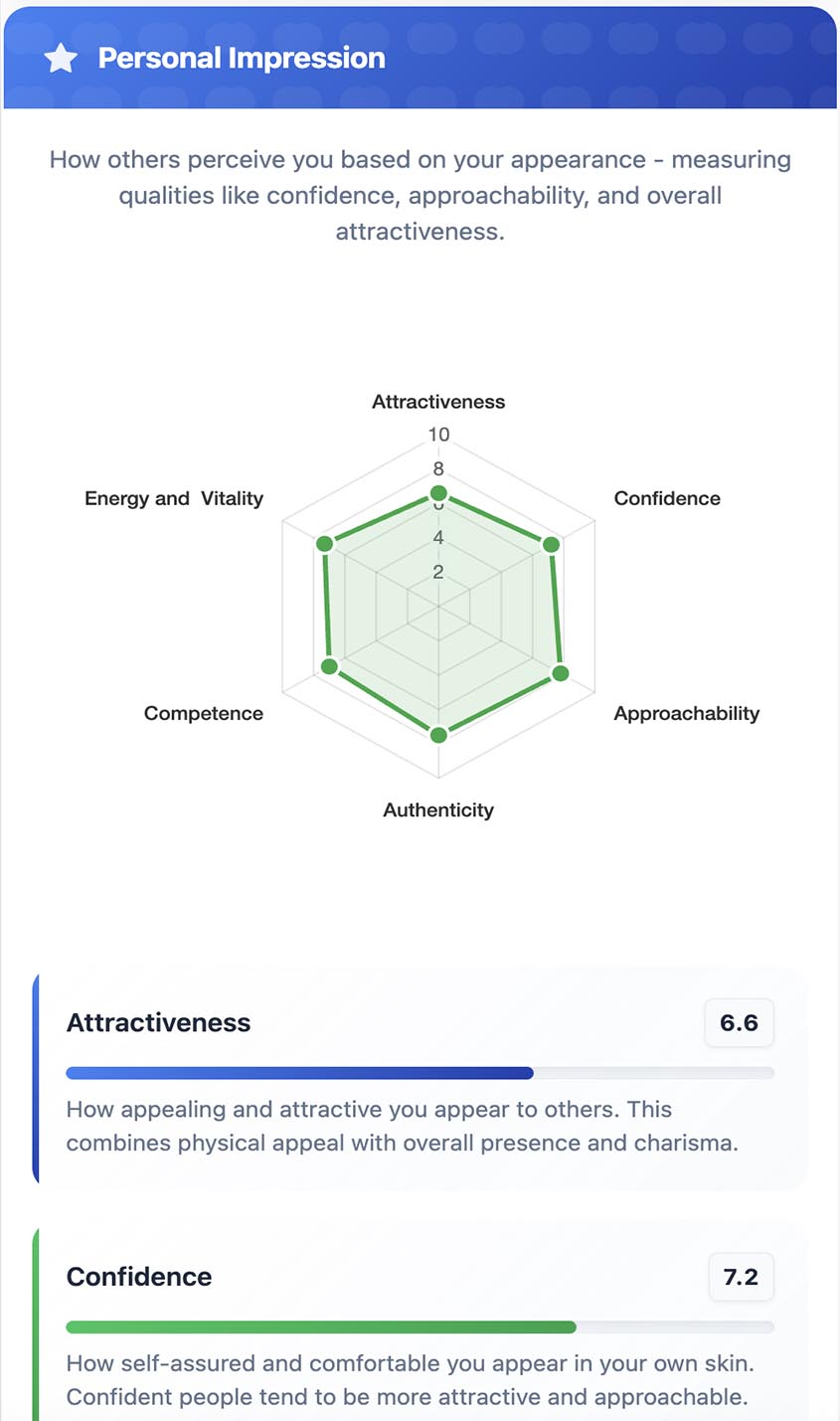
Task: Click the Competence axis label on the radar
Action: click(204, 713)
